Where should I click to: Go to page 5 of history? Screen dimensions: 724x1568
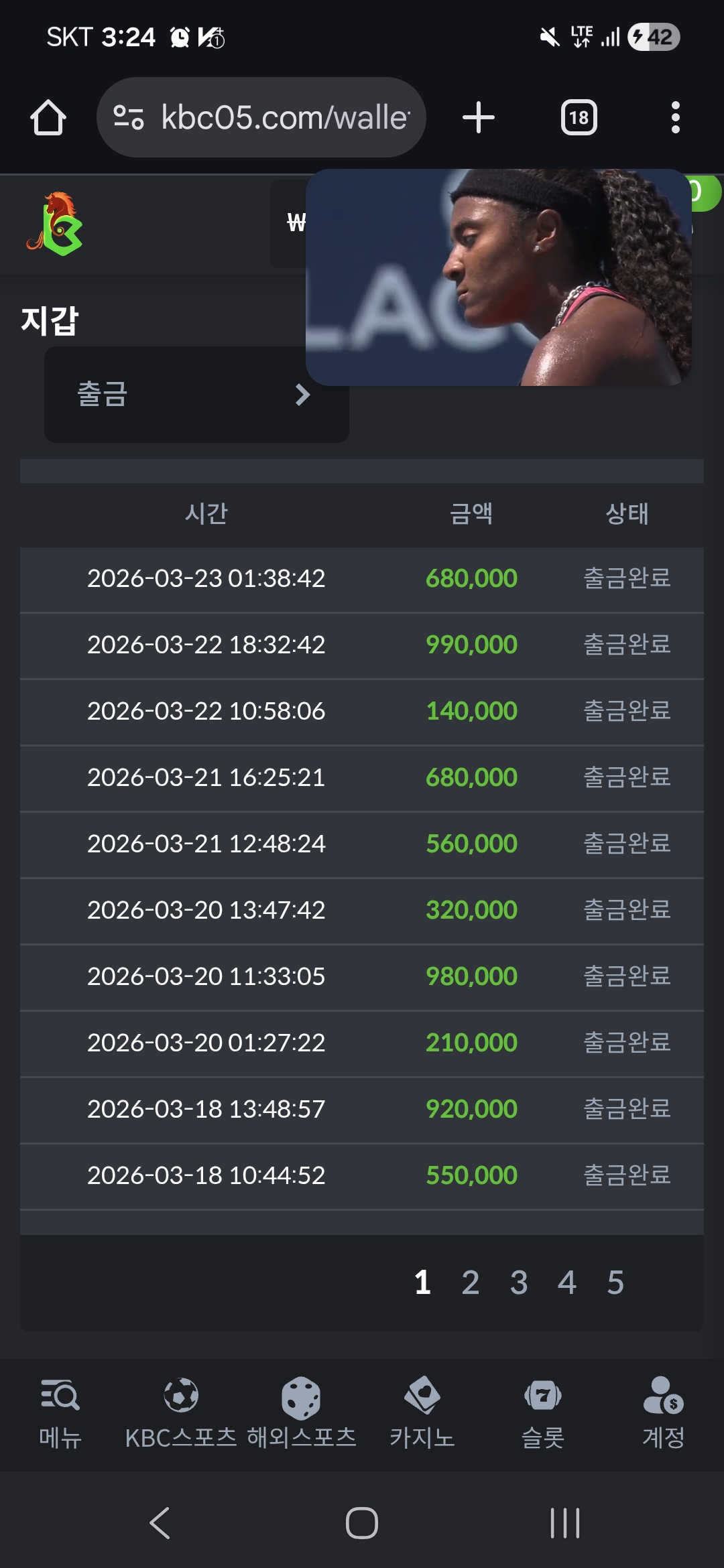point(615,1283)
